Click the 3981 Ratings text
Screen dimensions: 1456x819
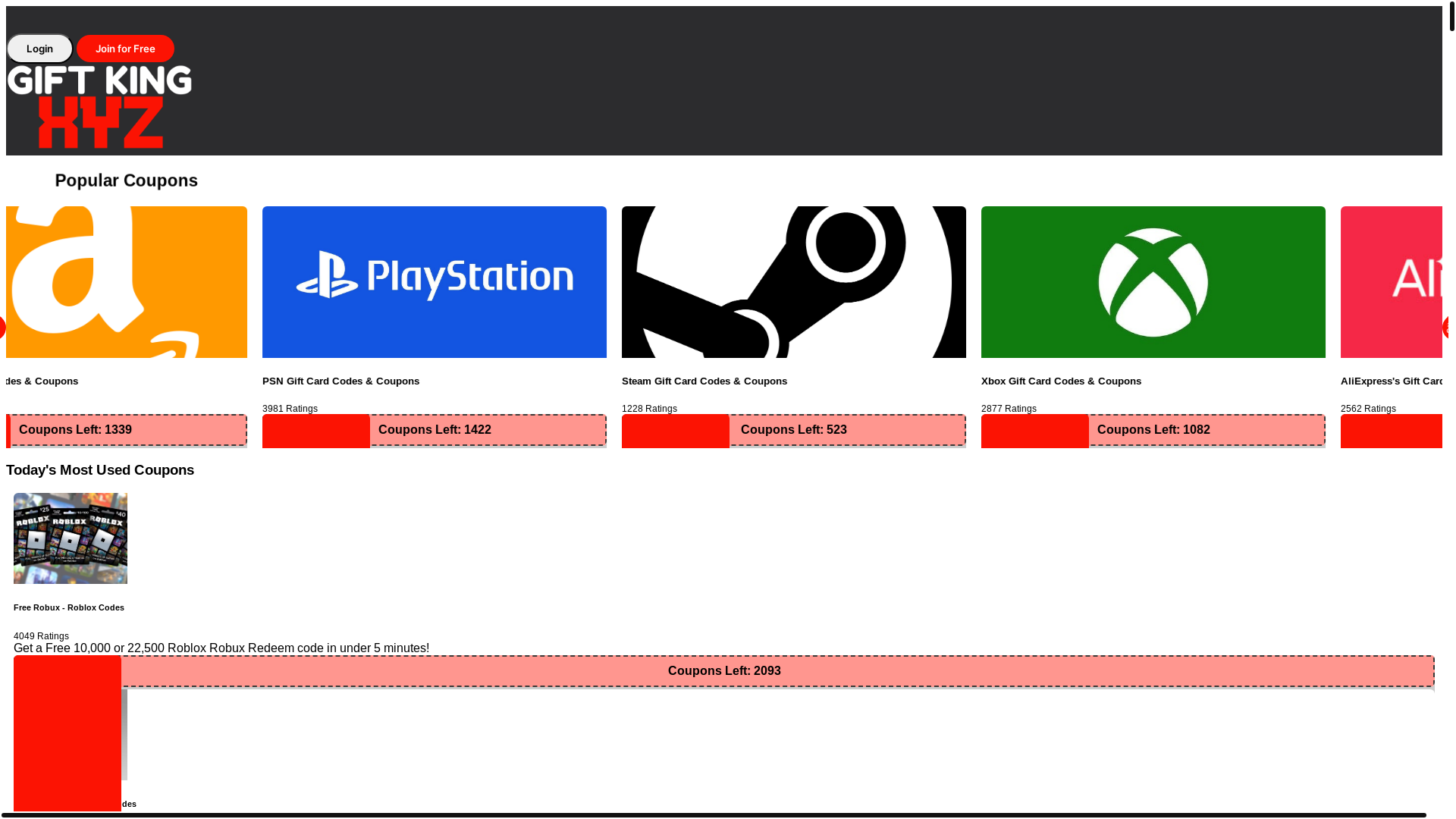coord(290,409)
